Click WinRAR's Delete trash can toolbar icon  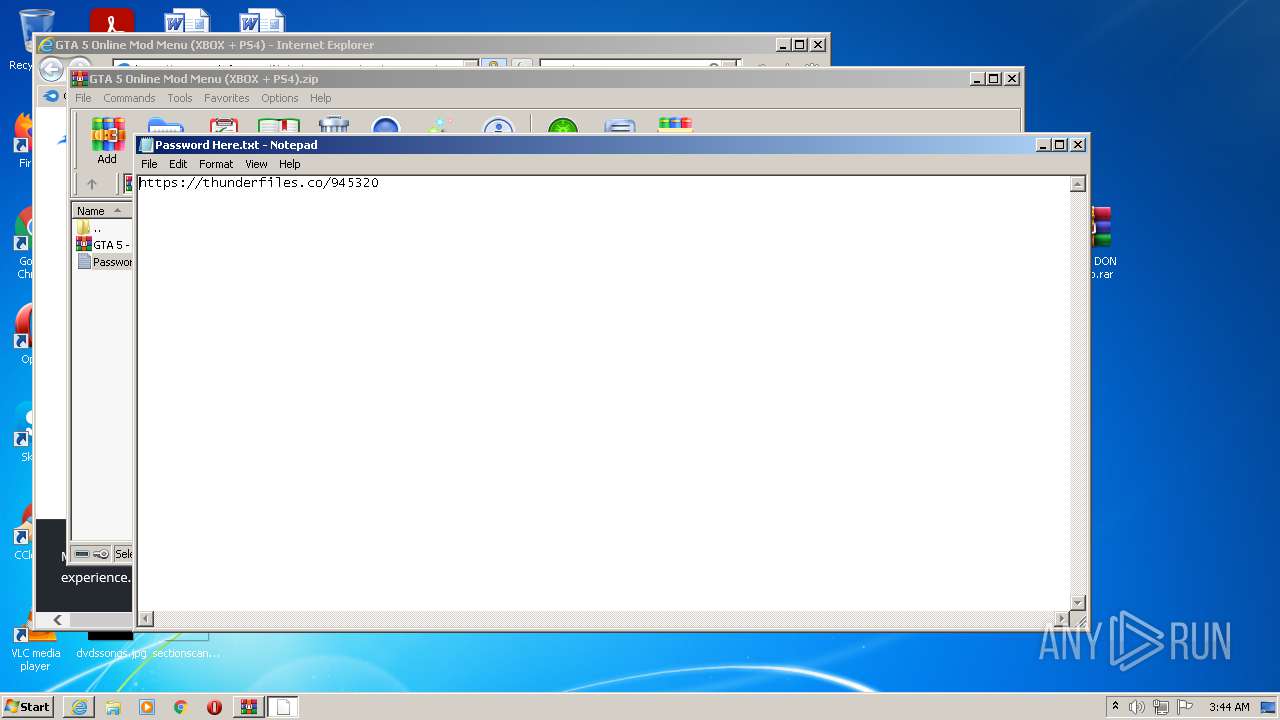point(333,125)
